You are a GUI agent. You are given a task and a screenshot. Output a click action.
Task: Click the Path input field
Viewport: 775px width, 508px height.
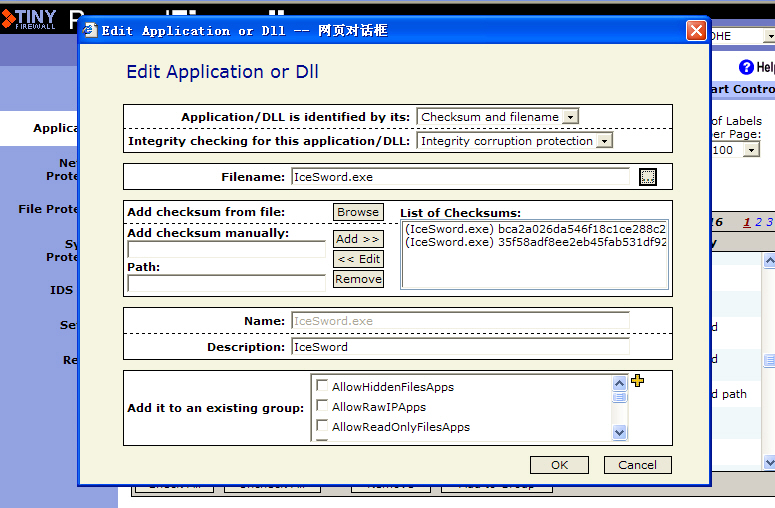226,283
